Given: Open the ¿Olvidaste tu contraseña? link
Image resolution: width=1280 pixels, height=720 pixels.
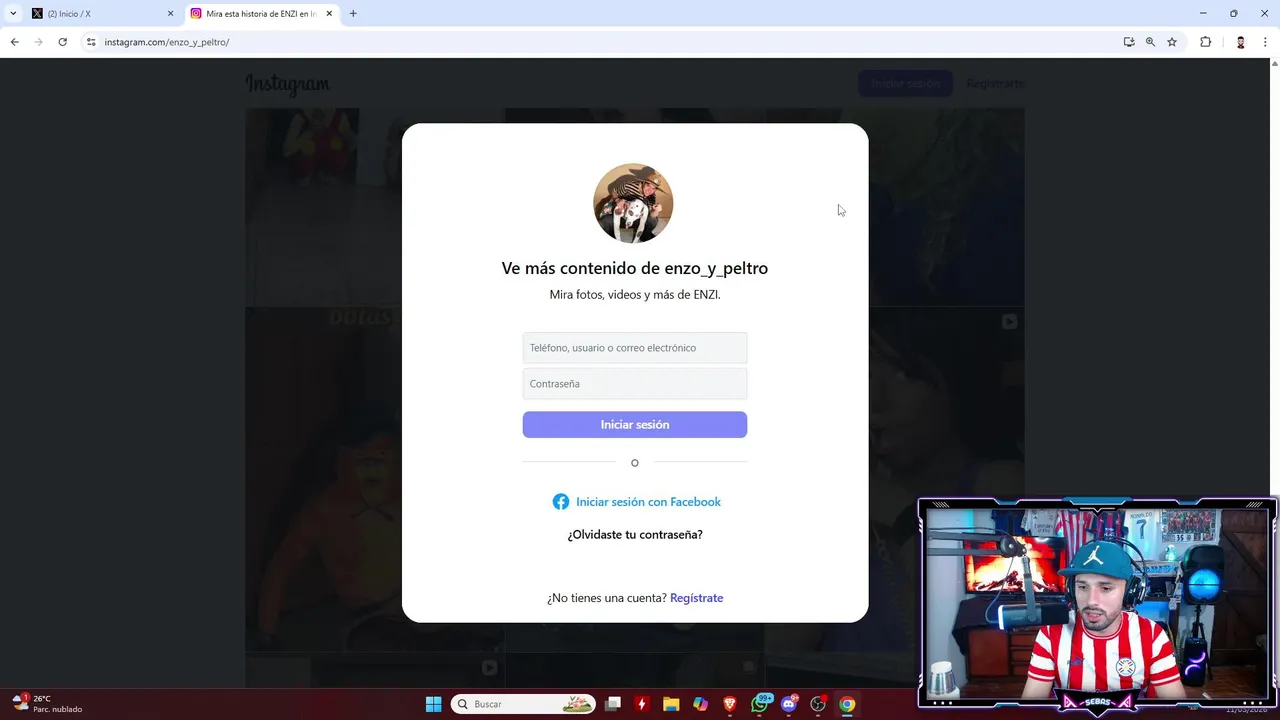Looking at the screenshot, I should (x=635, y=535).
